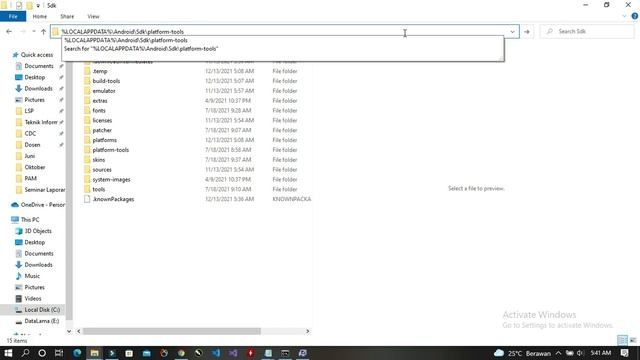The height and width of the screenshot is (360, 640).
Task: Switch to large icons view layout
Action: click(633, 340)
